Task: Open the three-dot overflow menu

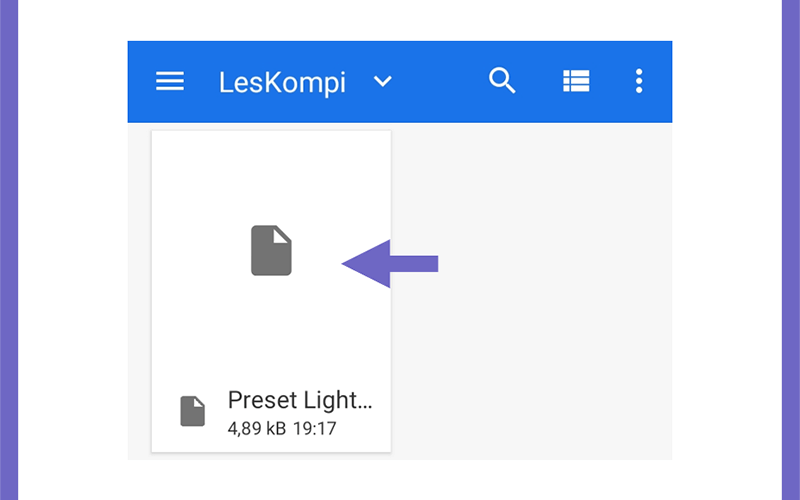Action: (639, 81)
